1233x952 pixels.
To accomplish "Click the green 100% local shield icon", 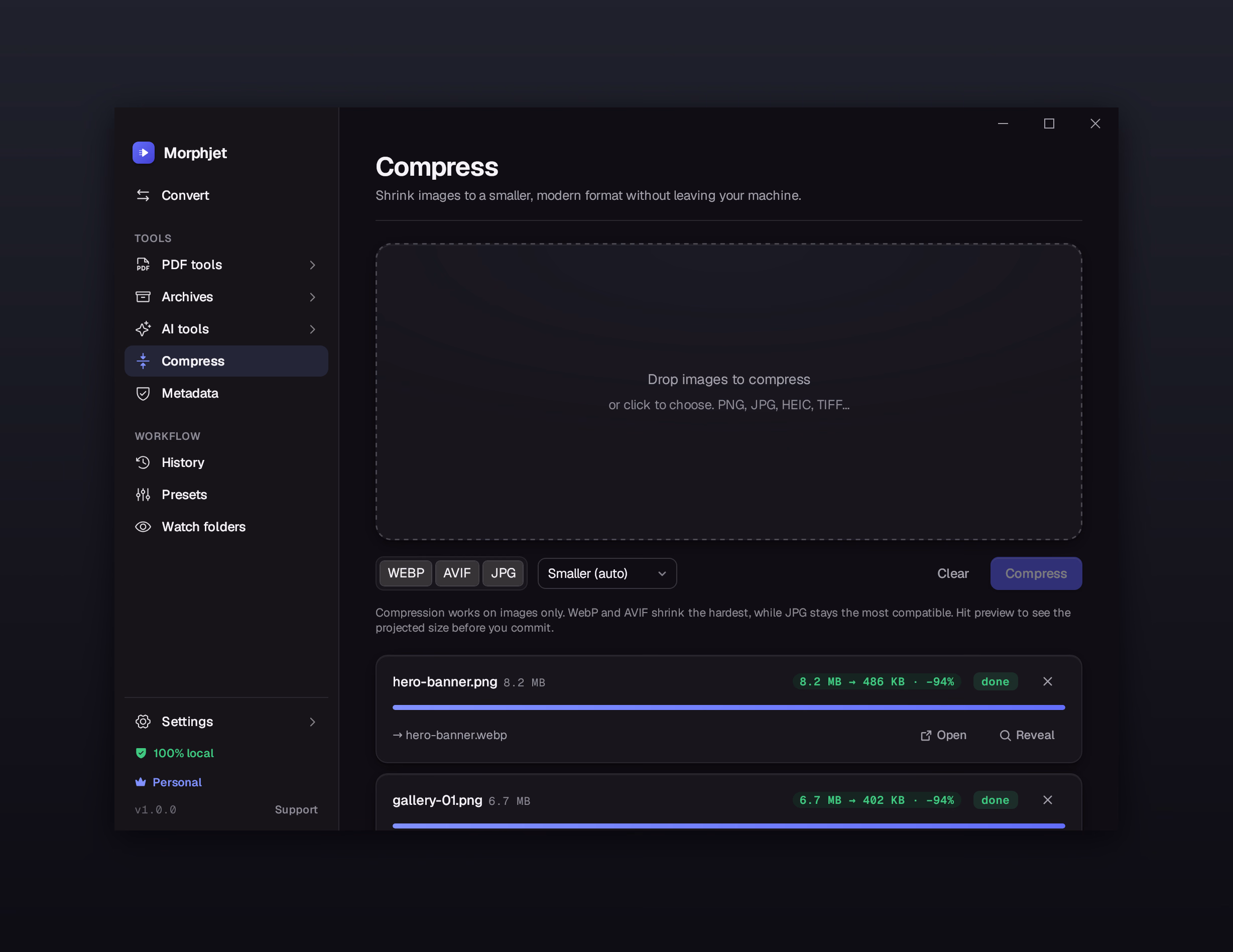I will pos(141,753).
